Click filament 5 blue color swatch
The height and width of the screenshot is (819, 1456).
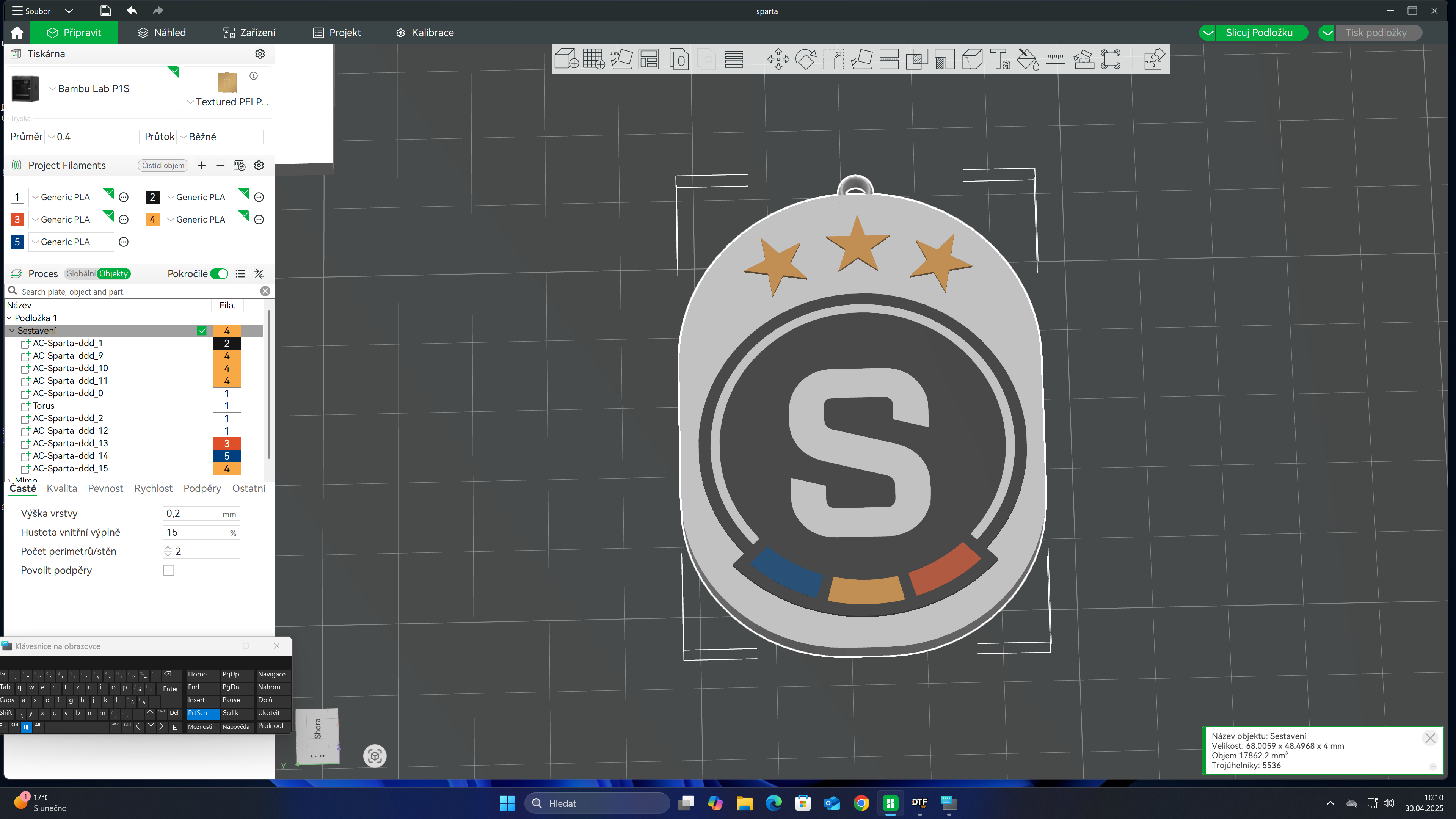(17, 242)
